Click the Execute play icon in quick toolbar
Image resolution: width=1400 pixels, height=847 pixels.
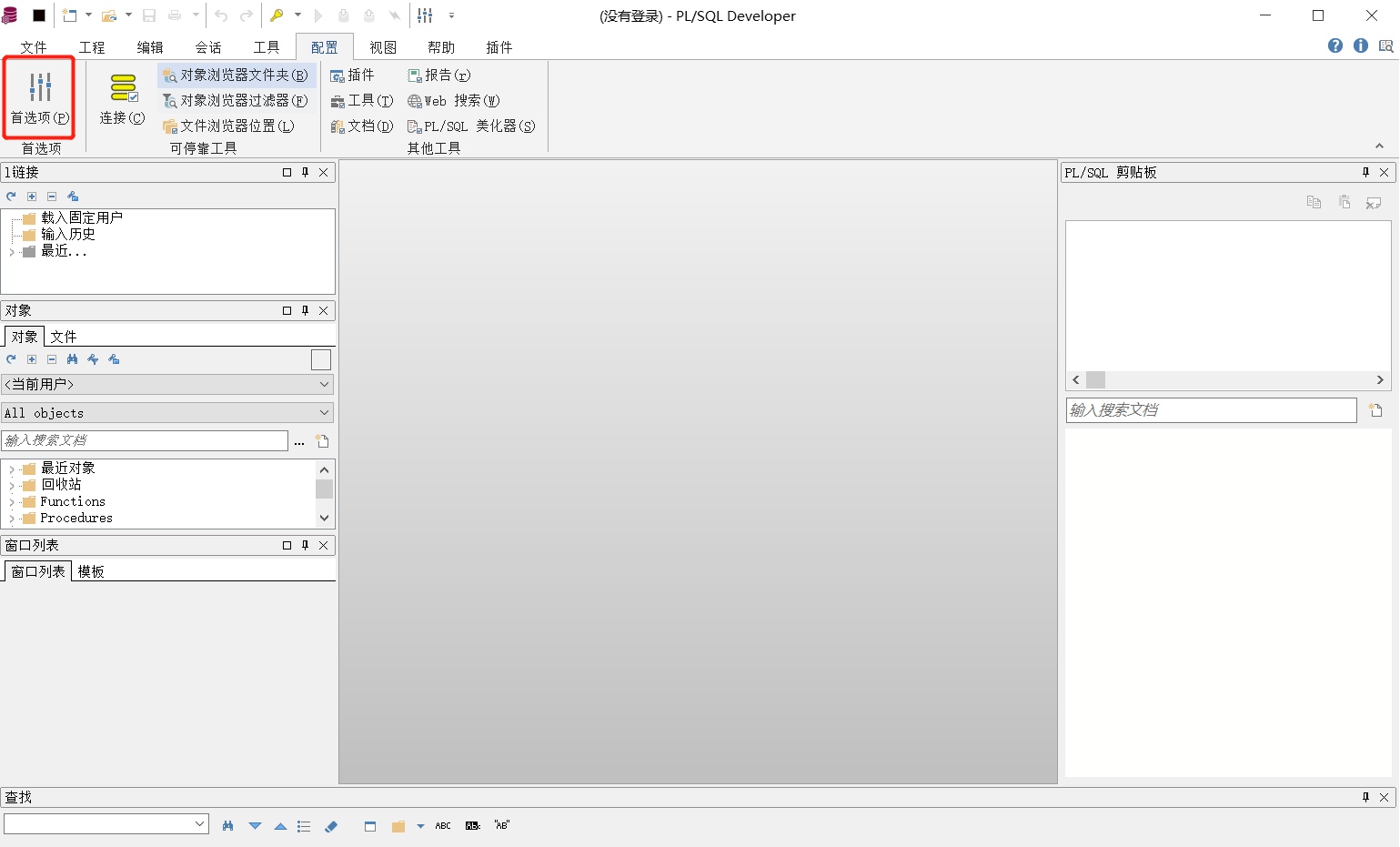click(318, 15)
